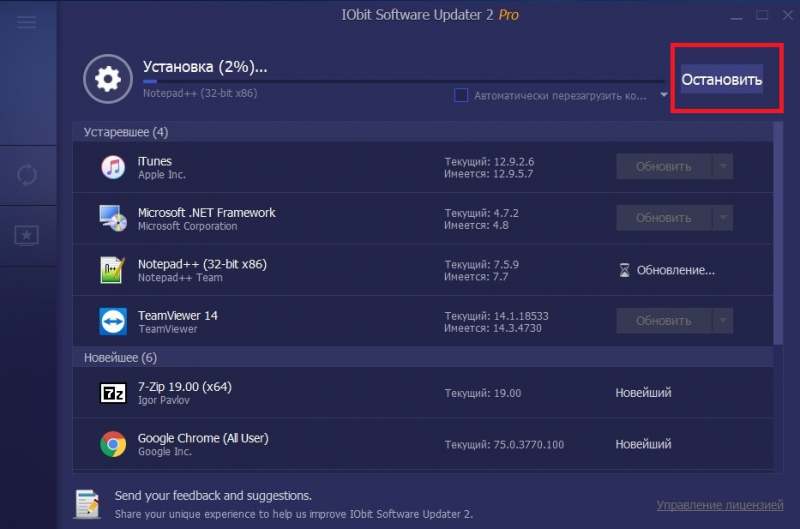Open the dropdown arrow beside iTunes Обновить

point(723,166)
